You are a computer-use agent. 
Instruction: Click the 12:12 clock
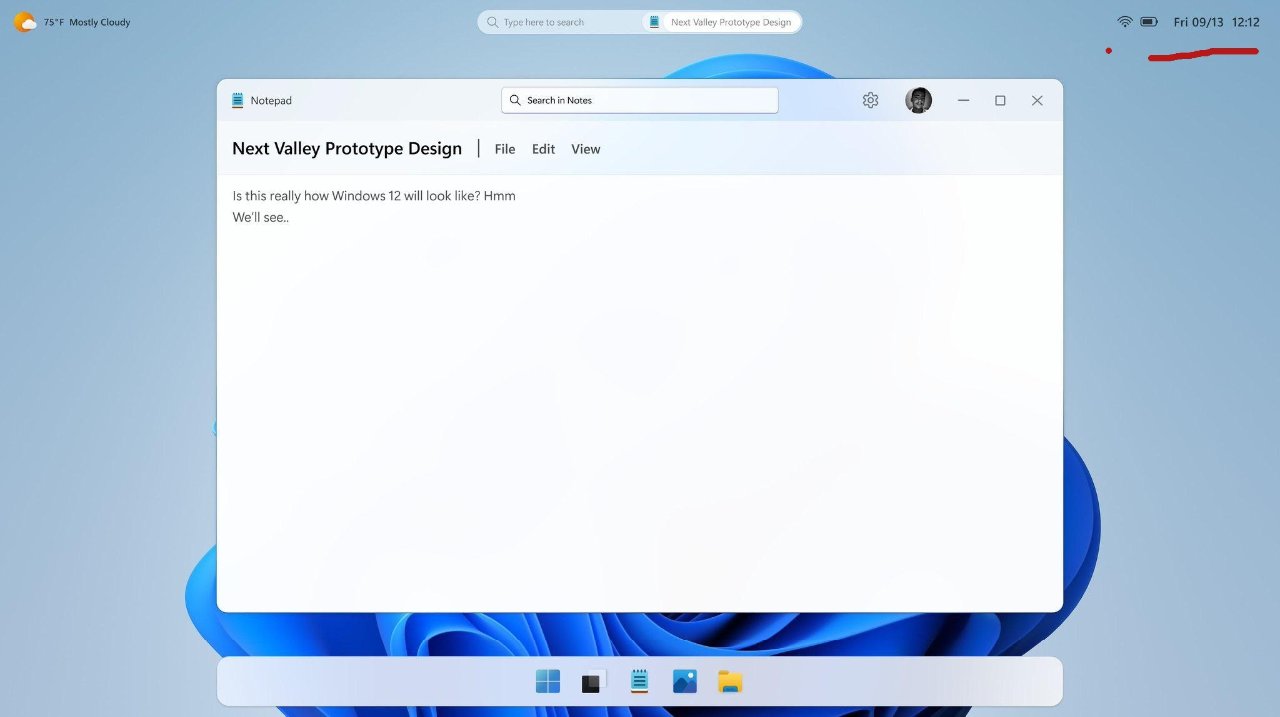(1246, 22)
